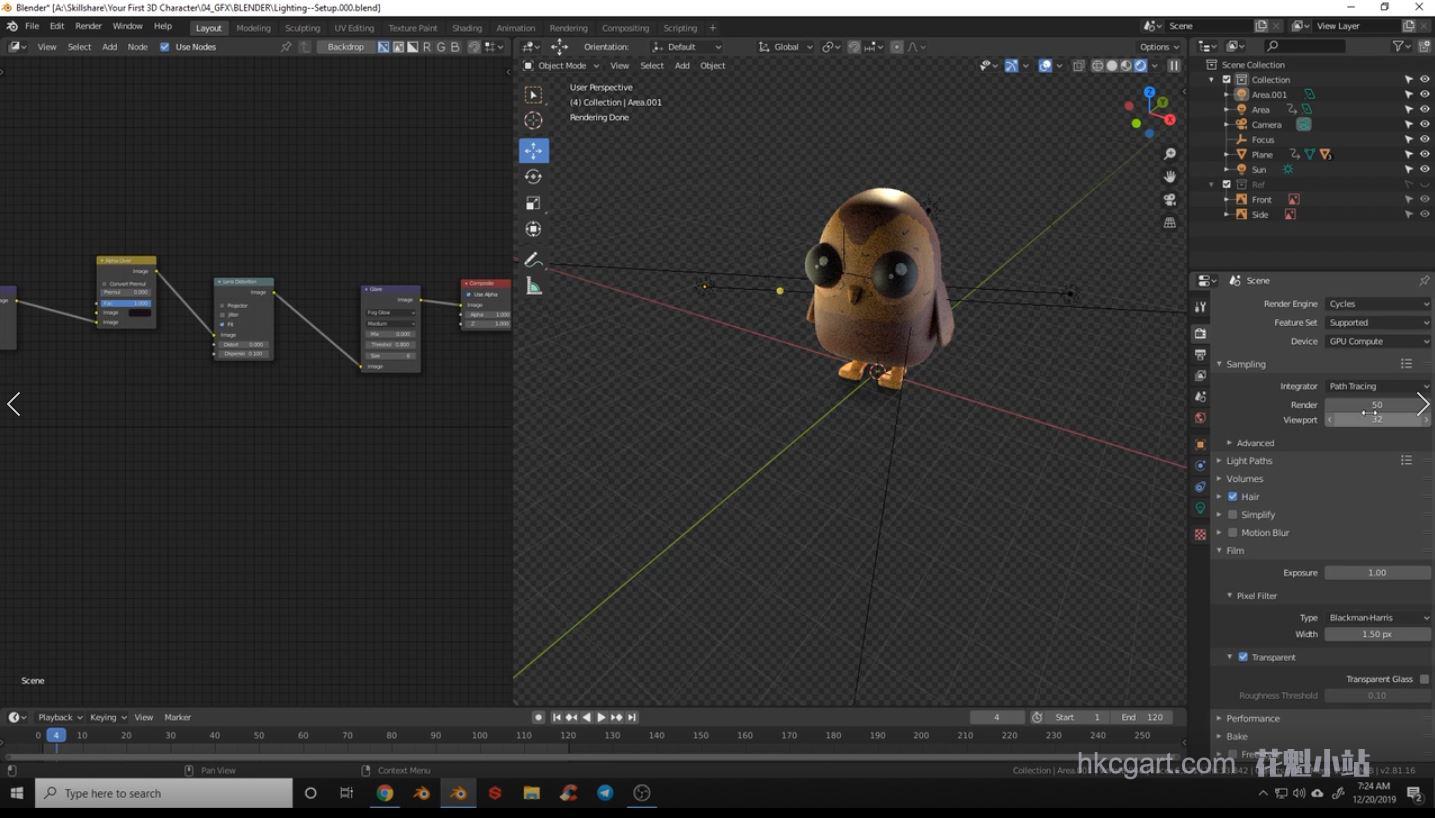Open the Pixel Filter Type dropdown
1435x818 pixels.
coord(1377,618)
